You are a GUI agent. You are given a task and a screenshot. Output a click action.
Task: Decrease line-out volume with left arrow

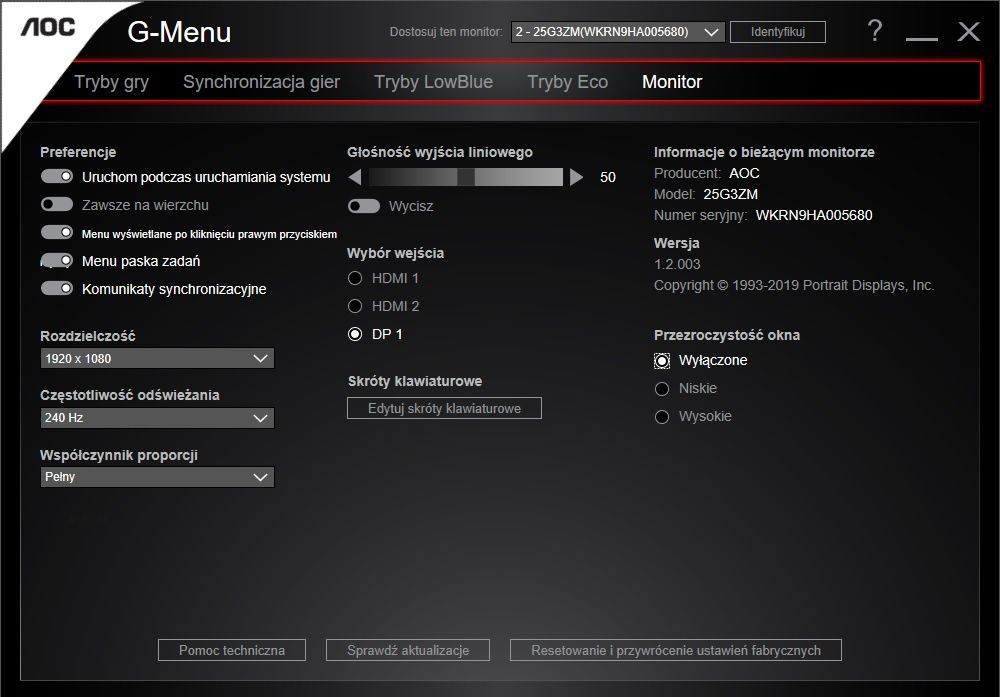pyautogui.click(x=355, y=177)
